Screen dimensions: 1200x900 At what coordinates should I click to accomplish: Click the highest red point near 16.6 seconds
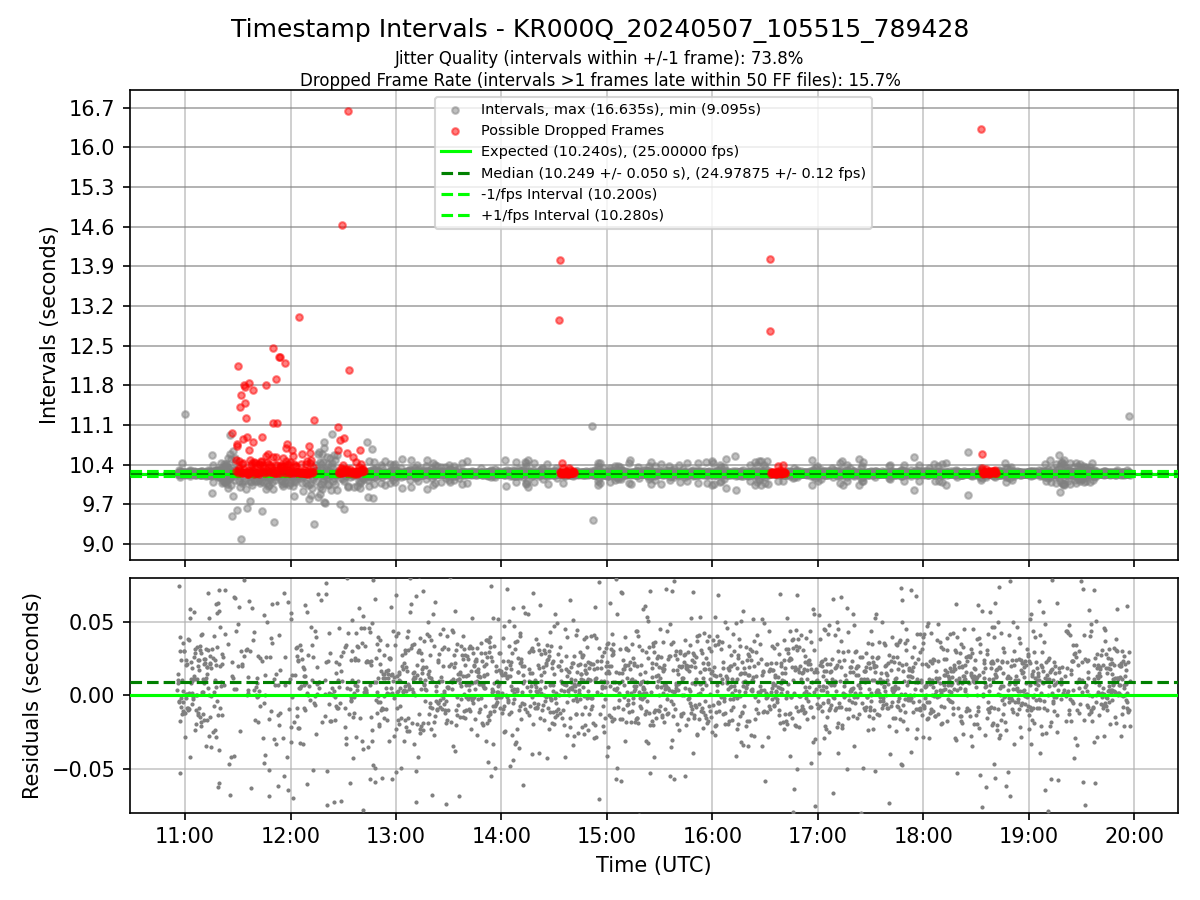click(x=348, y=111)
